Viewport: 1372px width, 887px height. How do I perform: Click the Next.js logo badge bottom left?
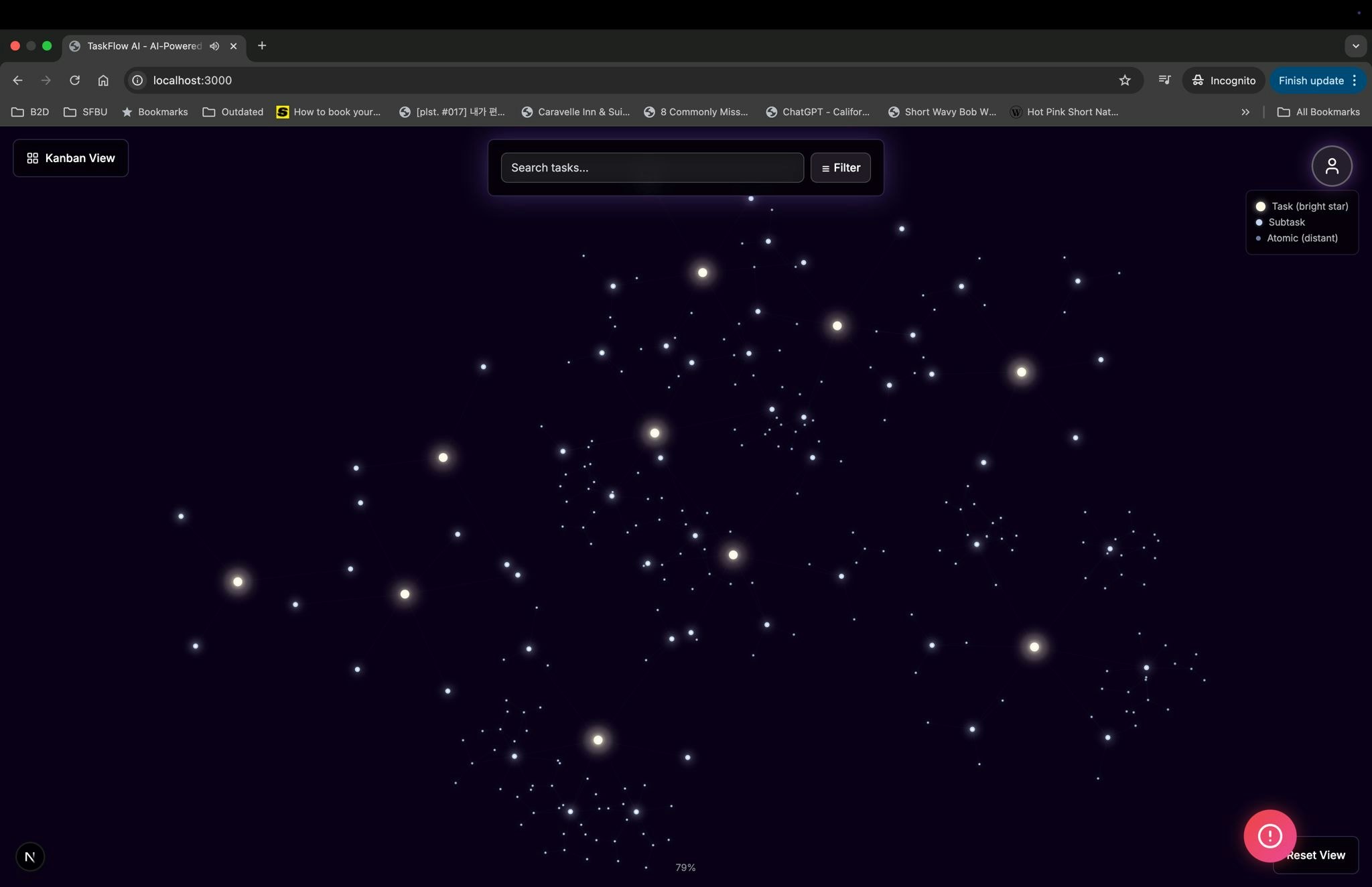pos(29,856)
